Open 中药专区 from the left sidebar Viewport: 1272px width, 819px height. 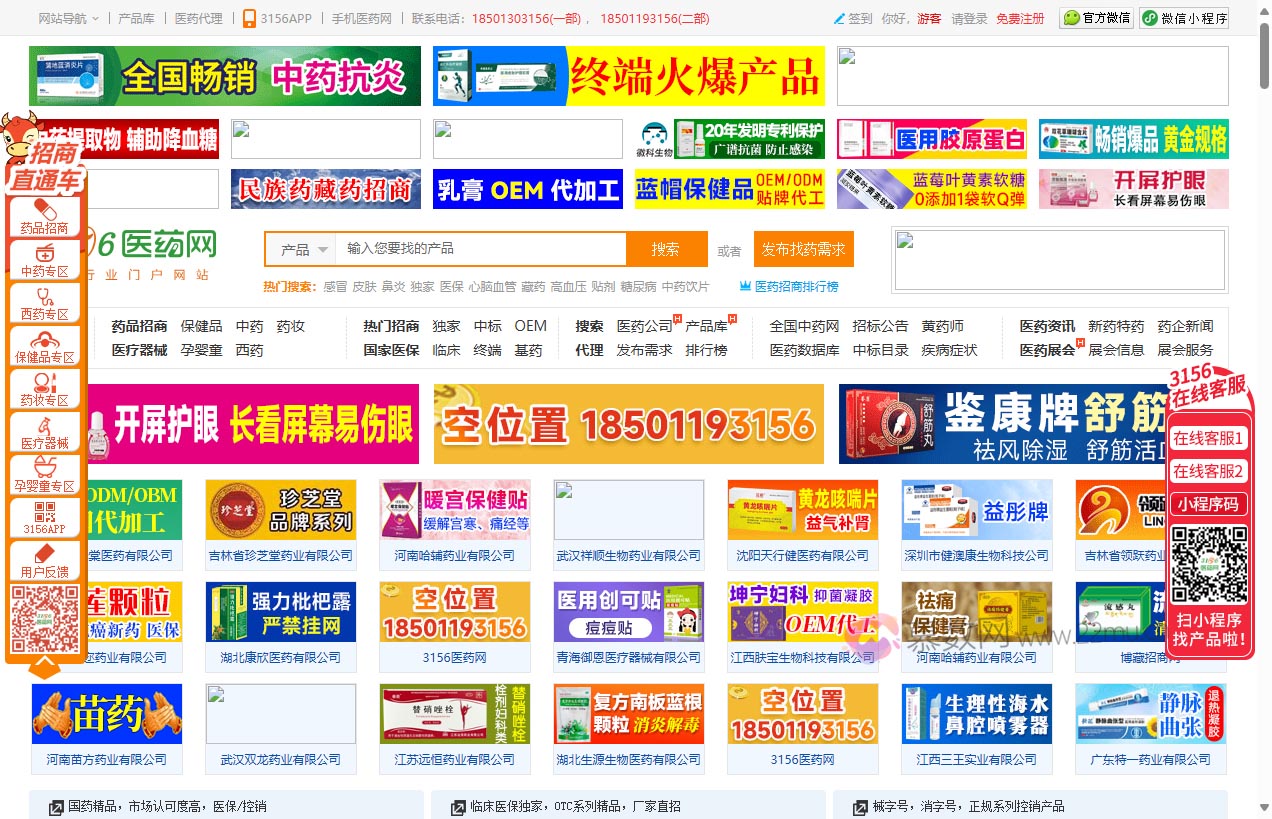tap(45, 254)
